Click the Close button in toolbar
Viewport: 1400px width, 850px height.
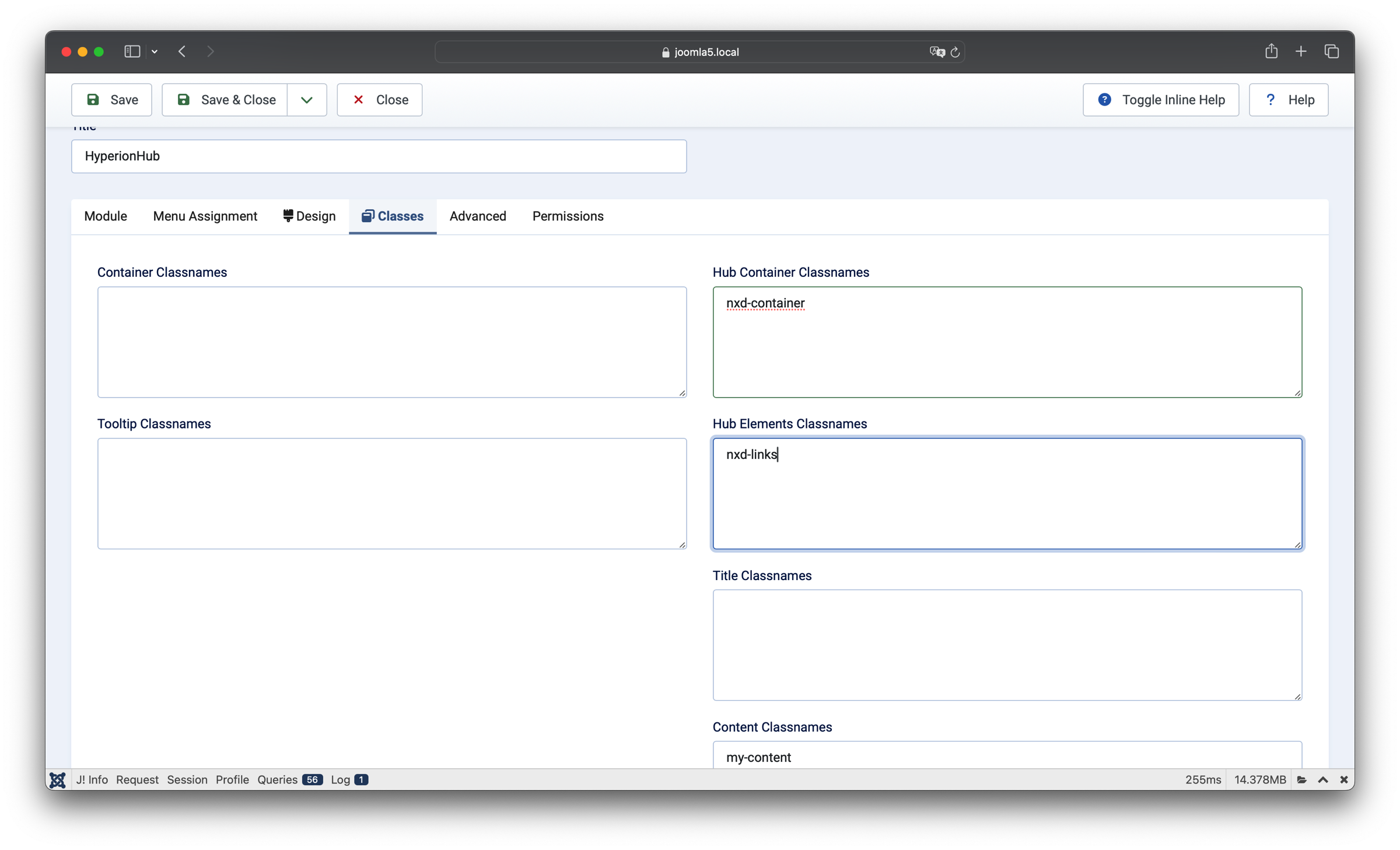[380, 100]
